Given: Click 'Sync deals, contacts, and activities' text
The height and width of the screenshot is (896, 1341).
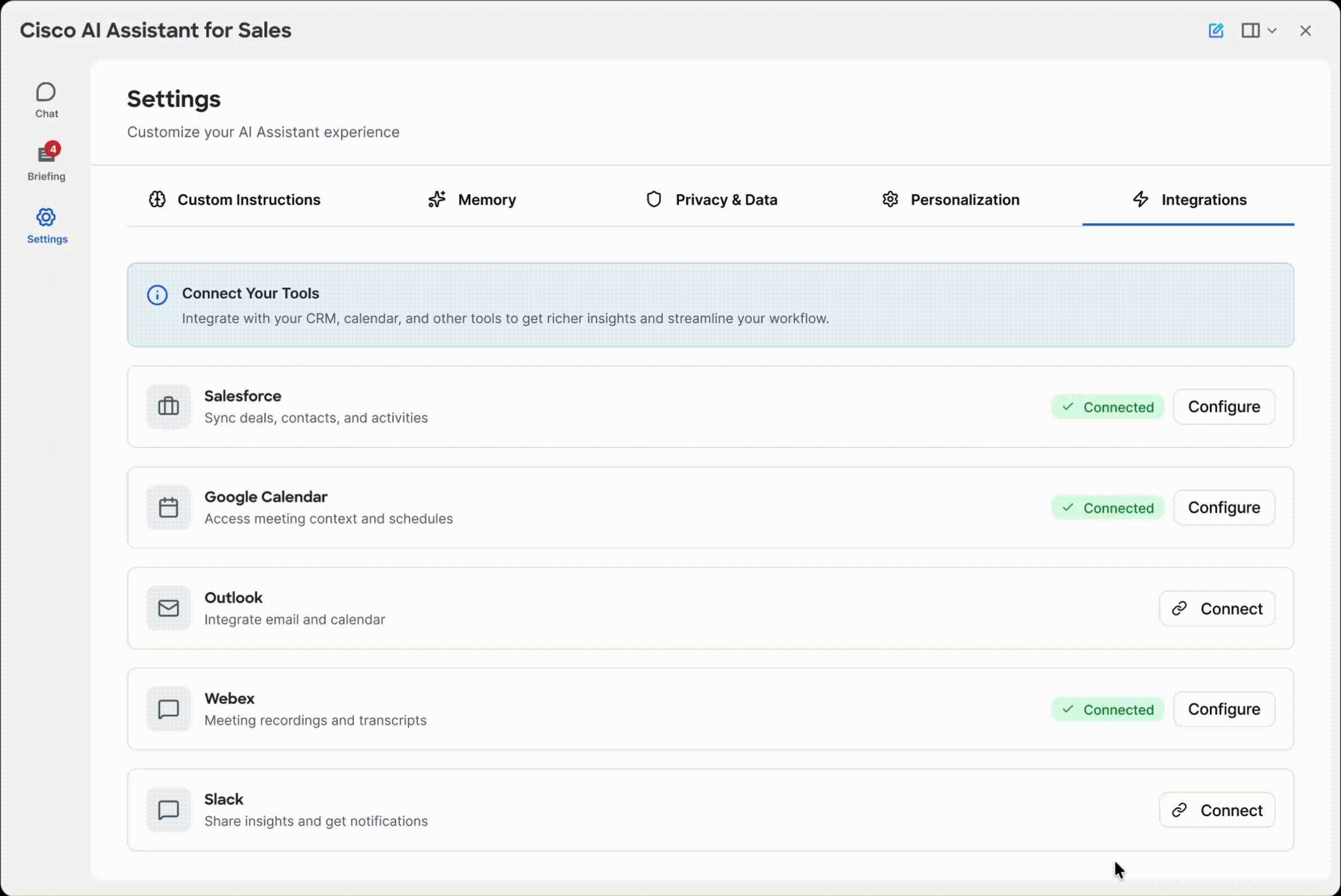Looking at the screenshot, I should click(316, 418).
